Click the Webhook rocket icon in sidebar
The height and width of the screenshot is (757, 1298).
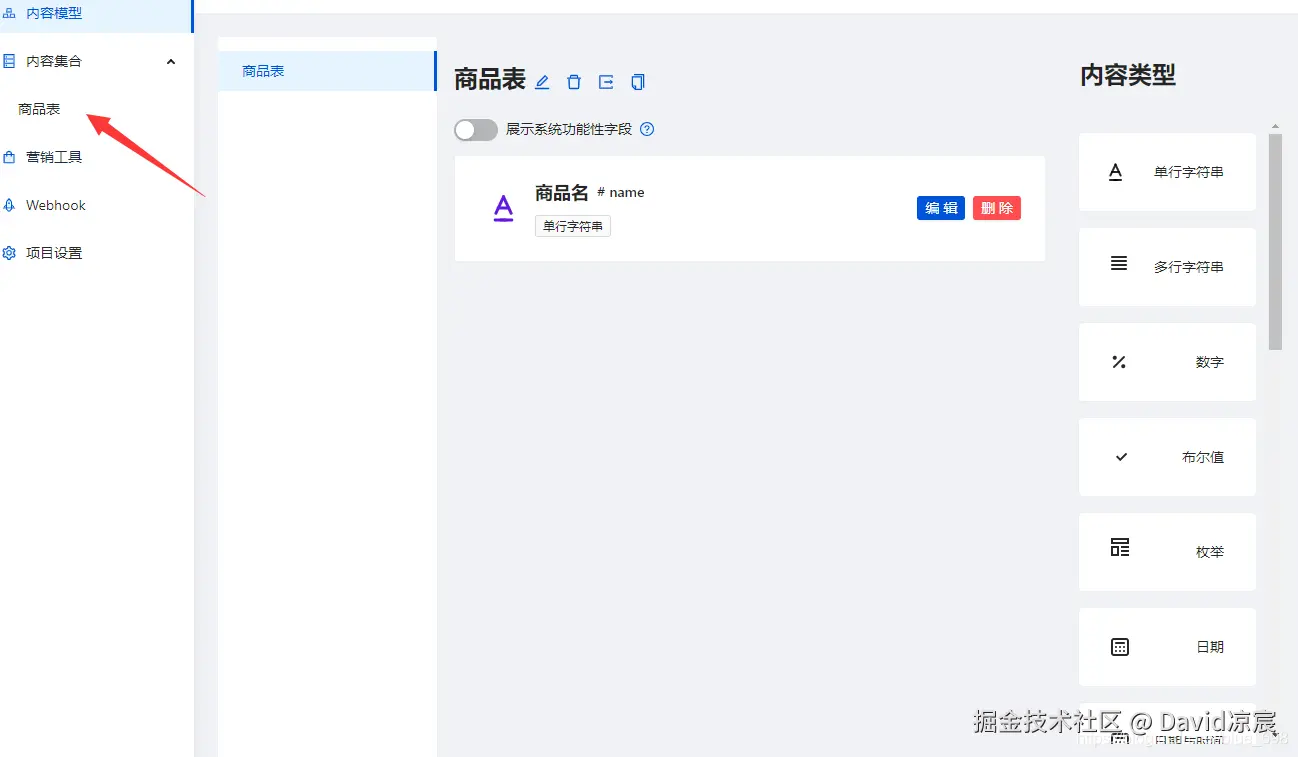click(x=45, y=205)
